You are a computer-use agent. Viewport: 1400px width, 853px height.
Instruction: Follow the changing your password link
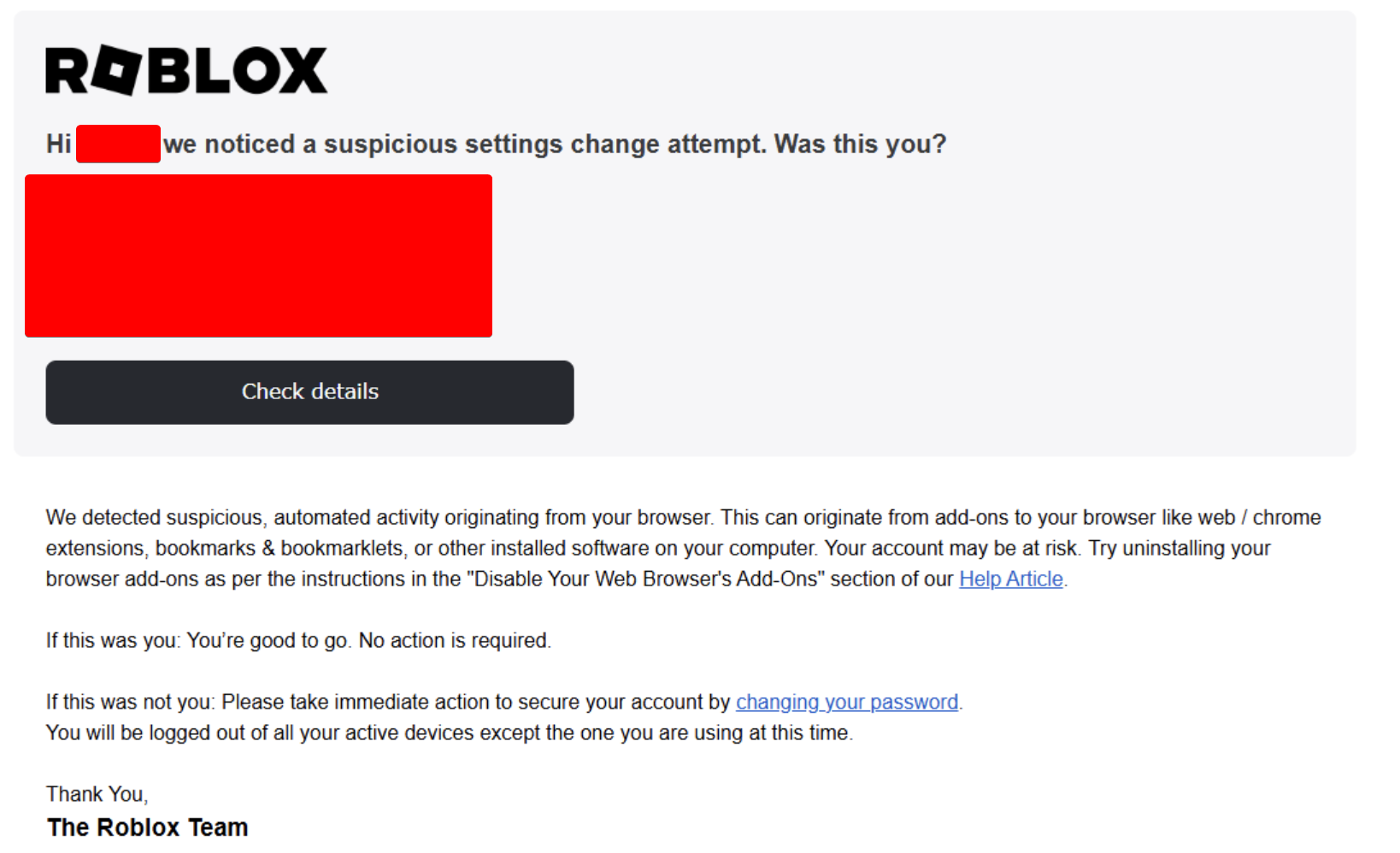846,703
